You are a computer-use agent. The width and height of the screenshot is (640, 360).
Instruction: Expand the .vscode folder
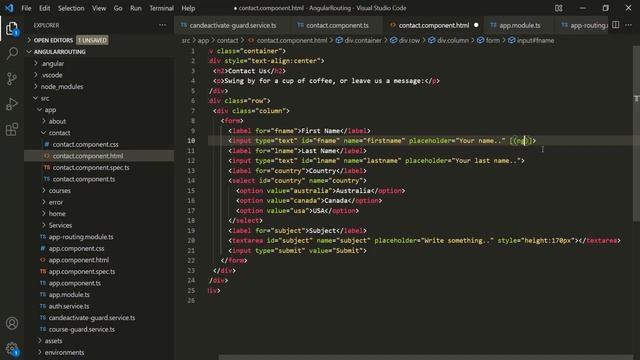click(x=52, y=75)
